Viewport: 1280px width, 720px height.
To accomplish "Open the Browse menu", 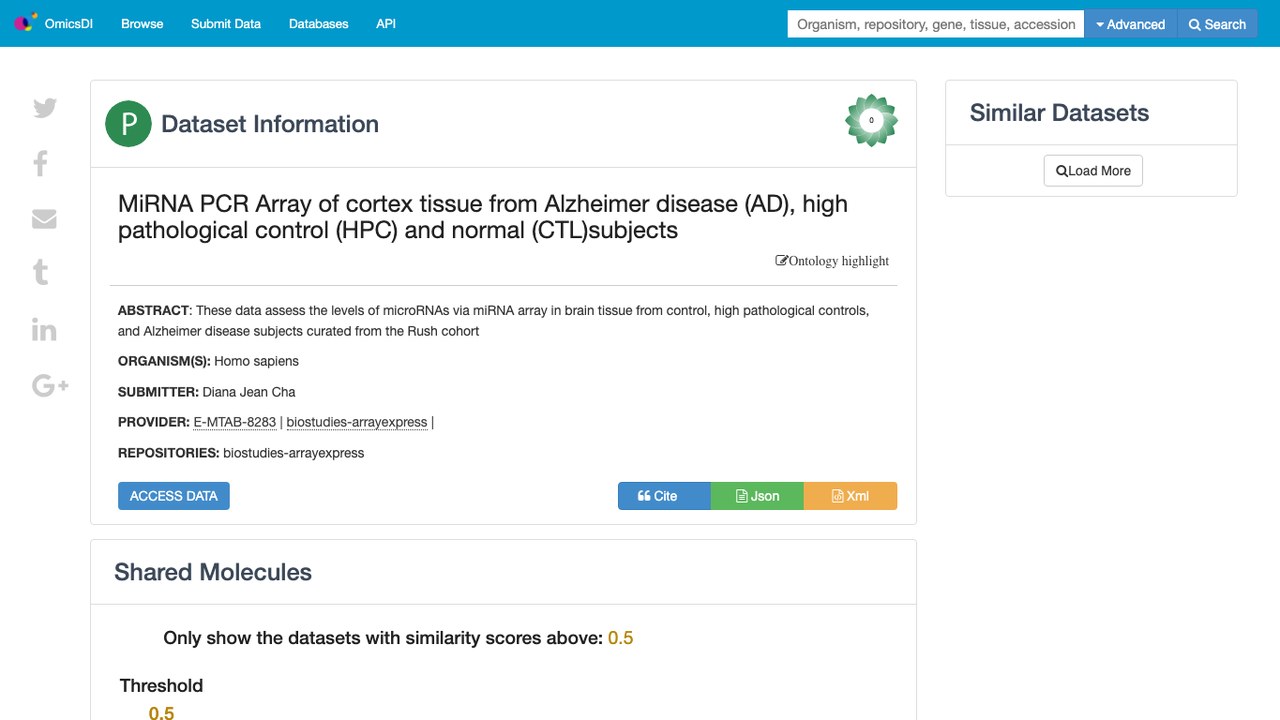I will coord(142,24).
